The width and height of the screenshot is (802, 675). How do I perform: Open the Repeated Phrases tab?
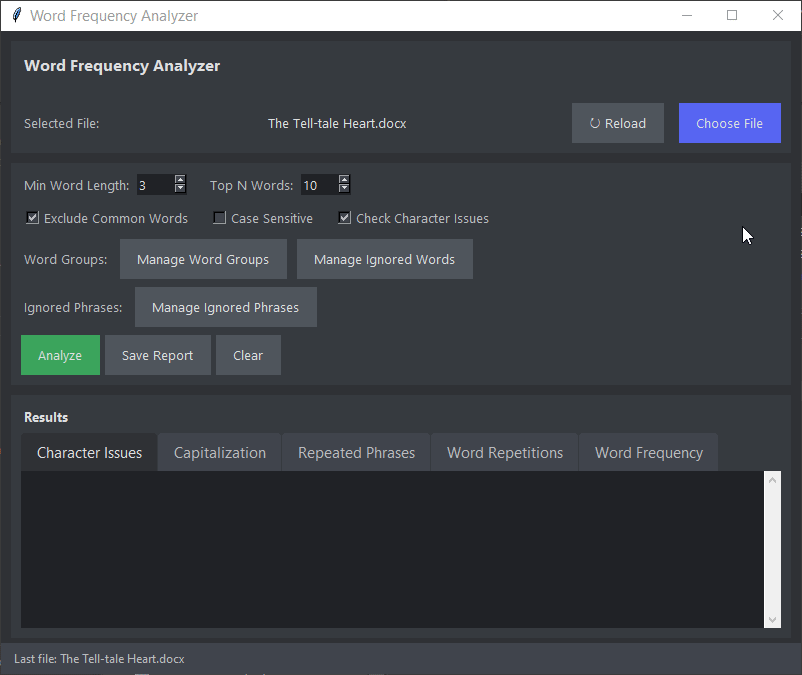tap(356, 453)
